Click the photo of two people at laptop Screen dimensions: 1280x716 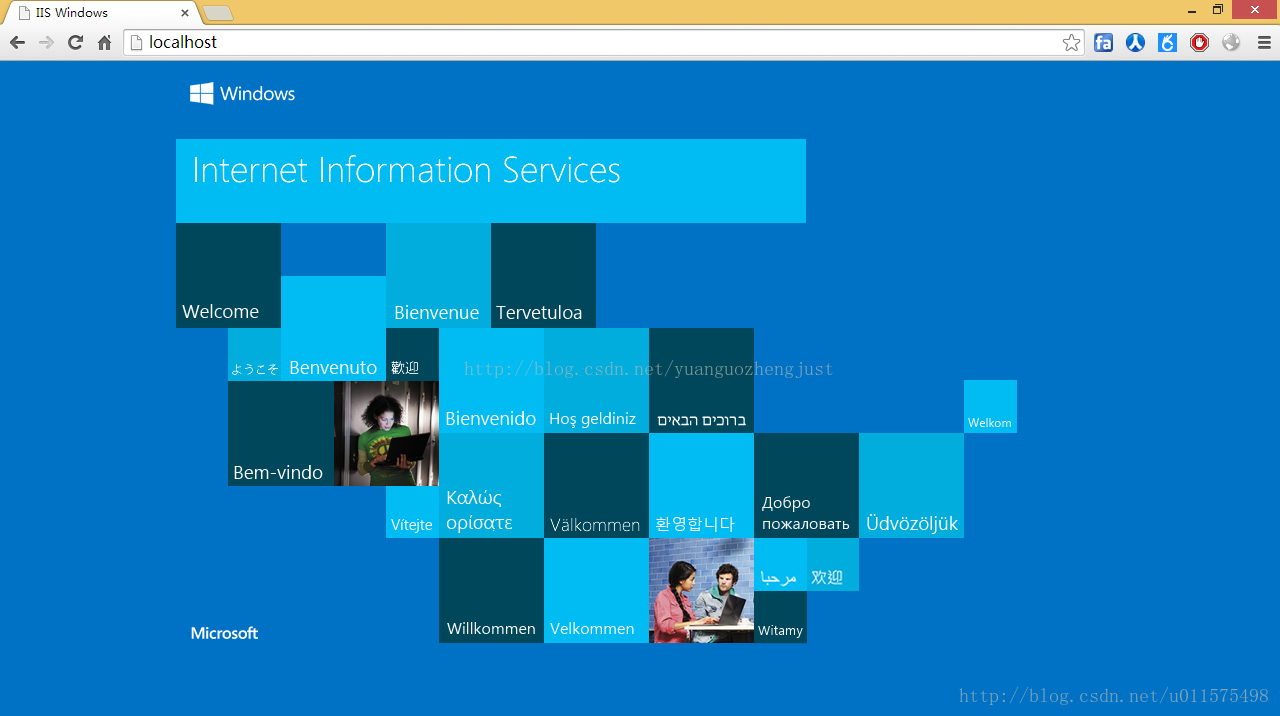click(x=701, y=590)
